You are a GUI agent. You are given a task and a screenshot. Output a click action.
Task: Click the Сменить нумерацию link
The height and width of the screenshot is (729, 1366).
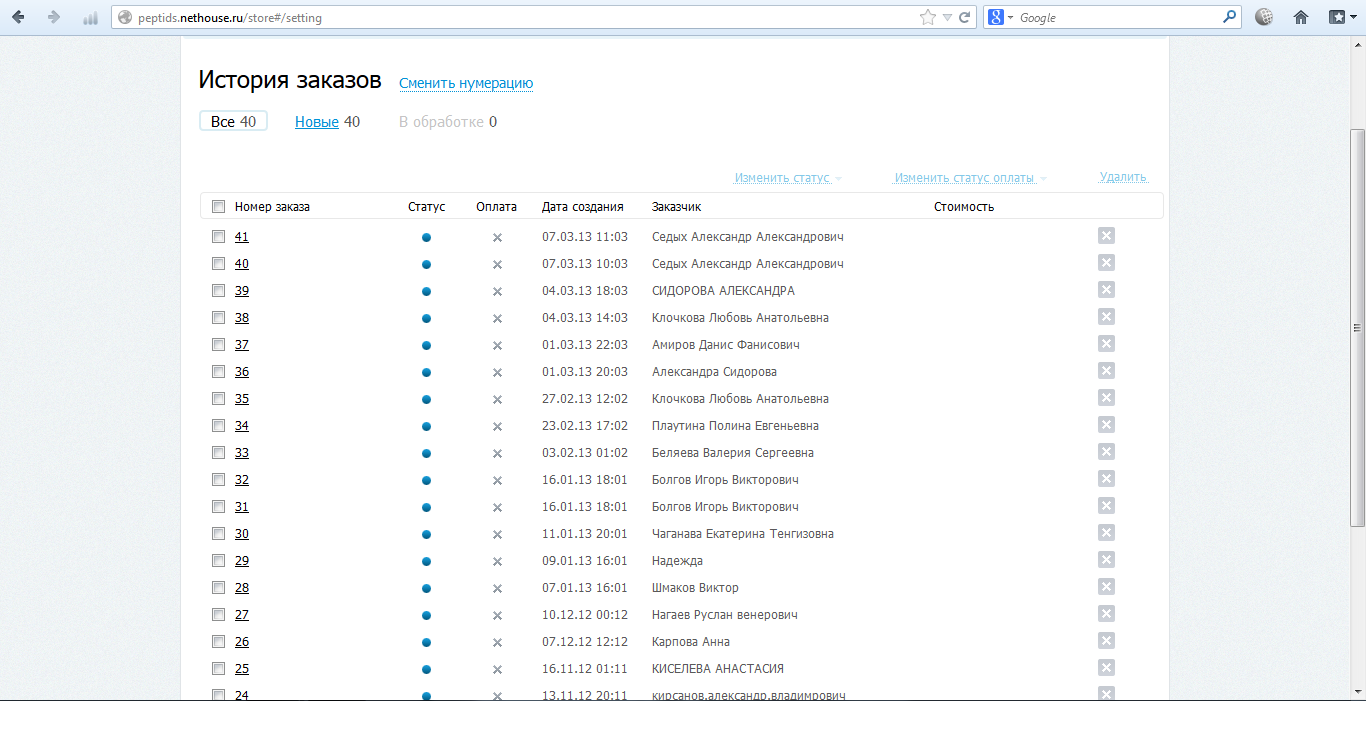(x=466, y=84)
